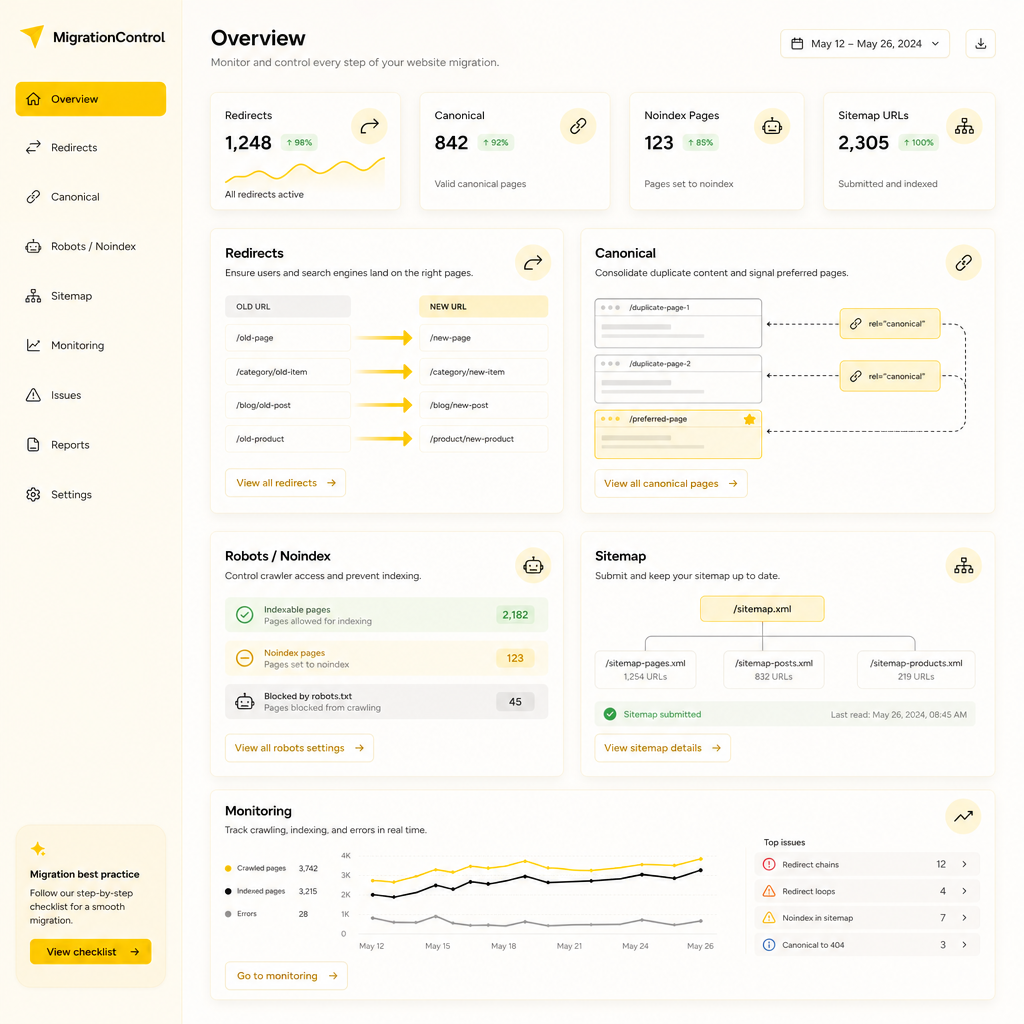1024x1024 pixels.
Task: Expand the Redirect chains issue chevron
Action: (965, 864)
